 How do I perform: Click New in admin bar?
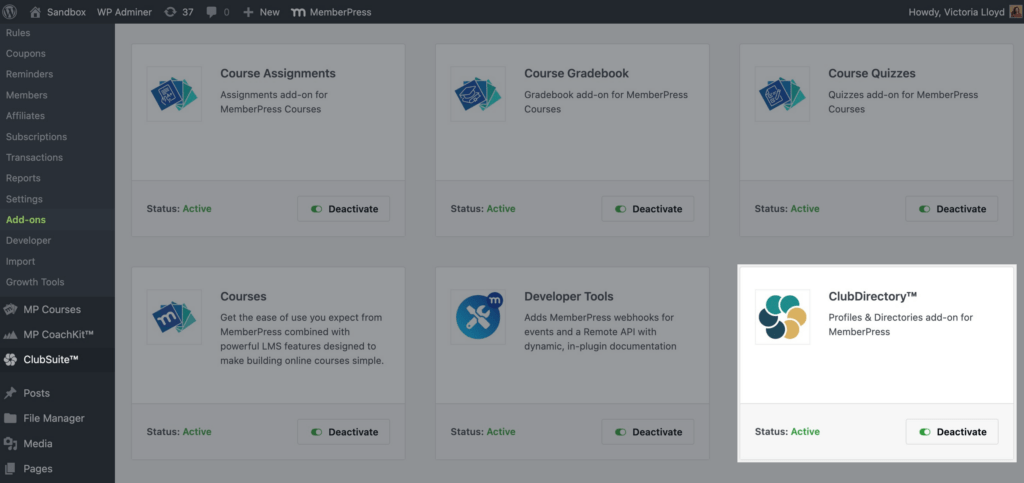269,12
